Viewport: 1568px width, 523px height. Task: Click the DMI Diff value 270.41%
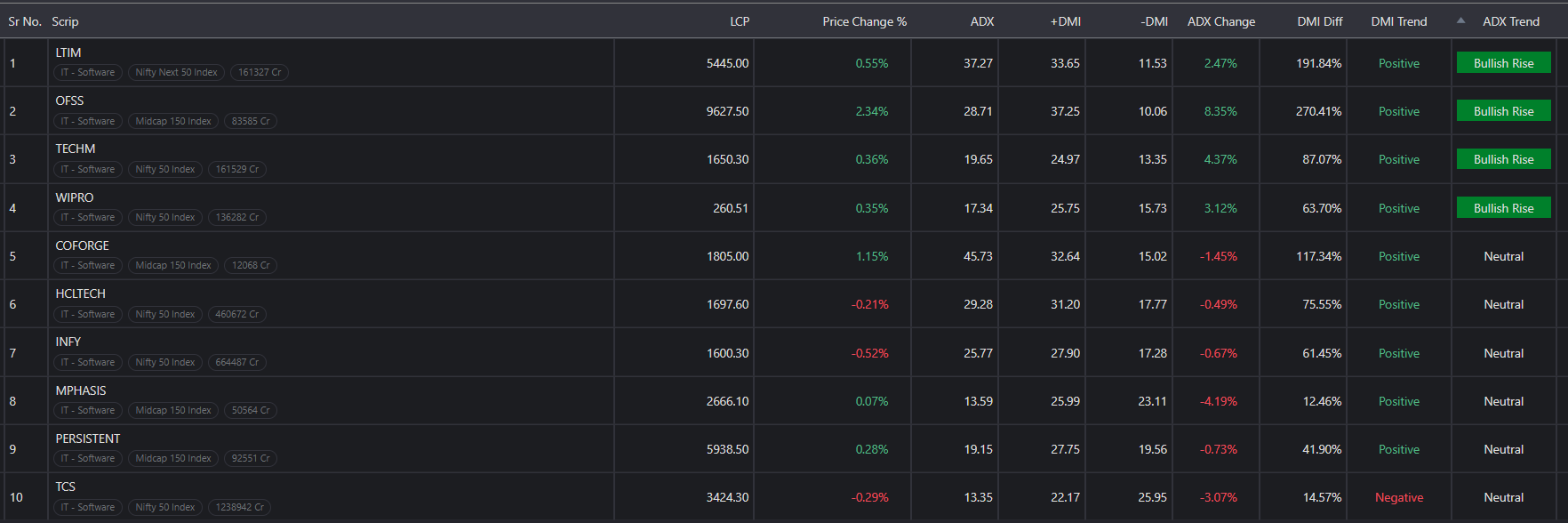1319,111
